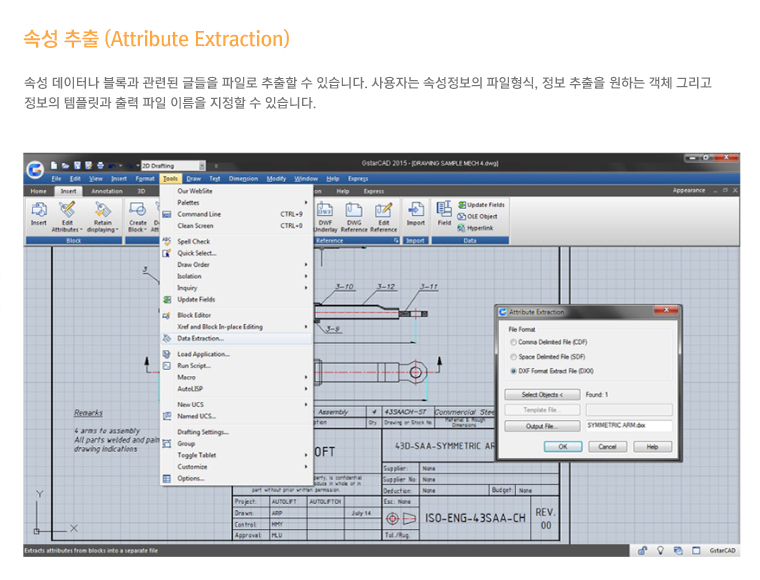
Task: Click the Edit Attributes icon
Action: (x=67, y=210)
